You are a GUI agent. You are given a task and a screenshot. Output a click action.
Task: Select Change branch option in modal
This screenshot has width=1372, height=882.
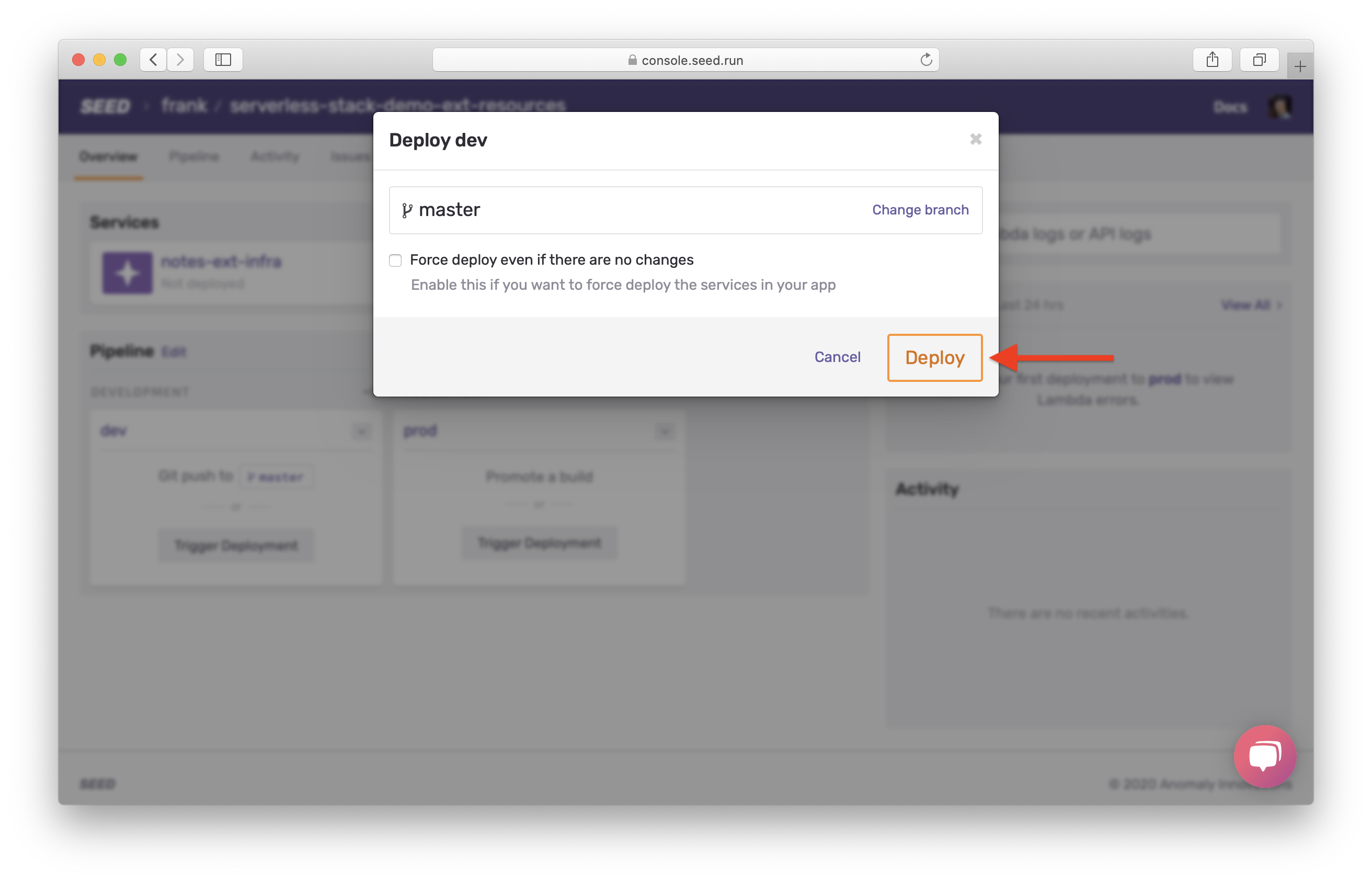[x=920, y=209]
